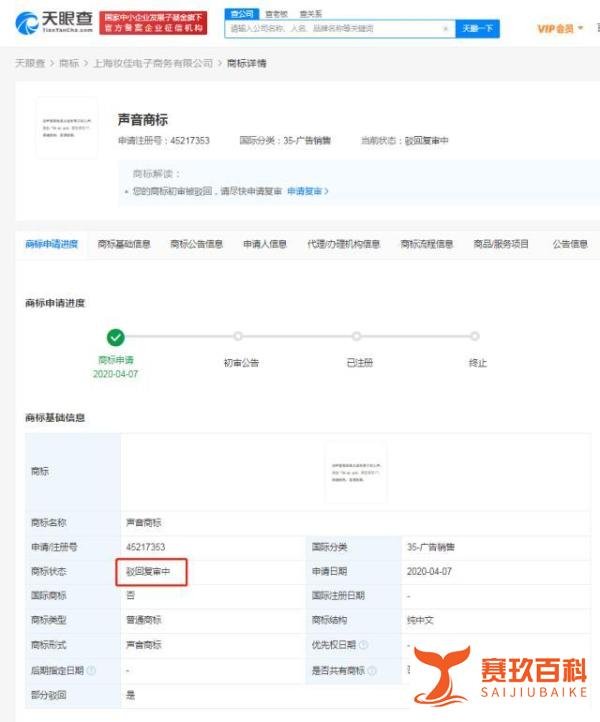Click the 声音商标 value in 商标形式 row
600x722 pixels.
point(144,645)
